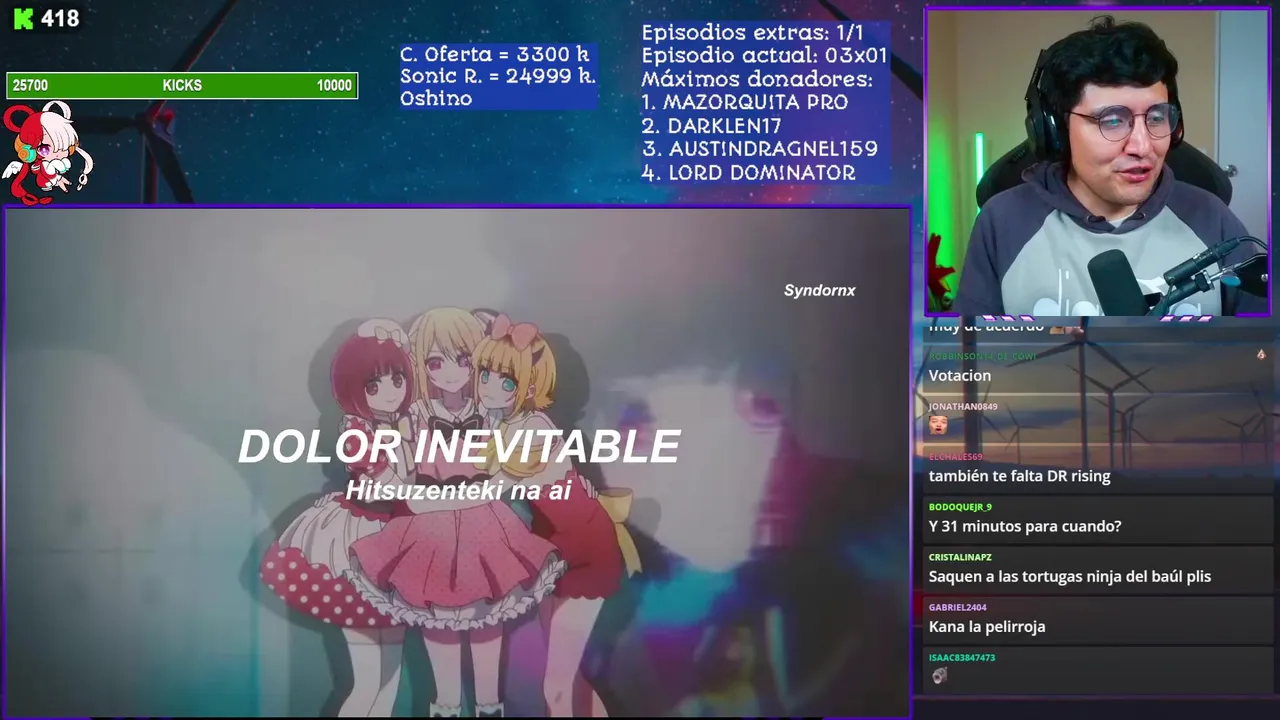Click the 'Episodio actual: 03x01' line

(764, 55)
